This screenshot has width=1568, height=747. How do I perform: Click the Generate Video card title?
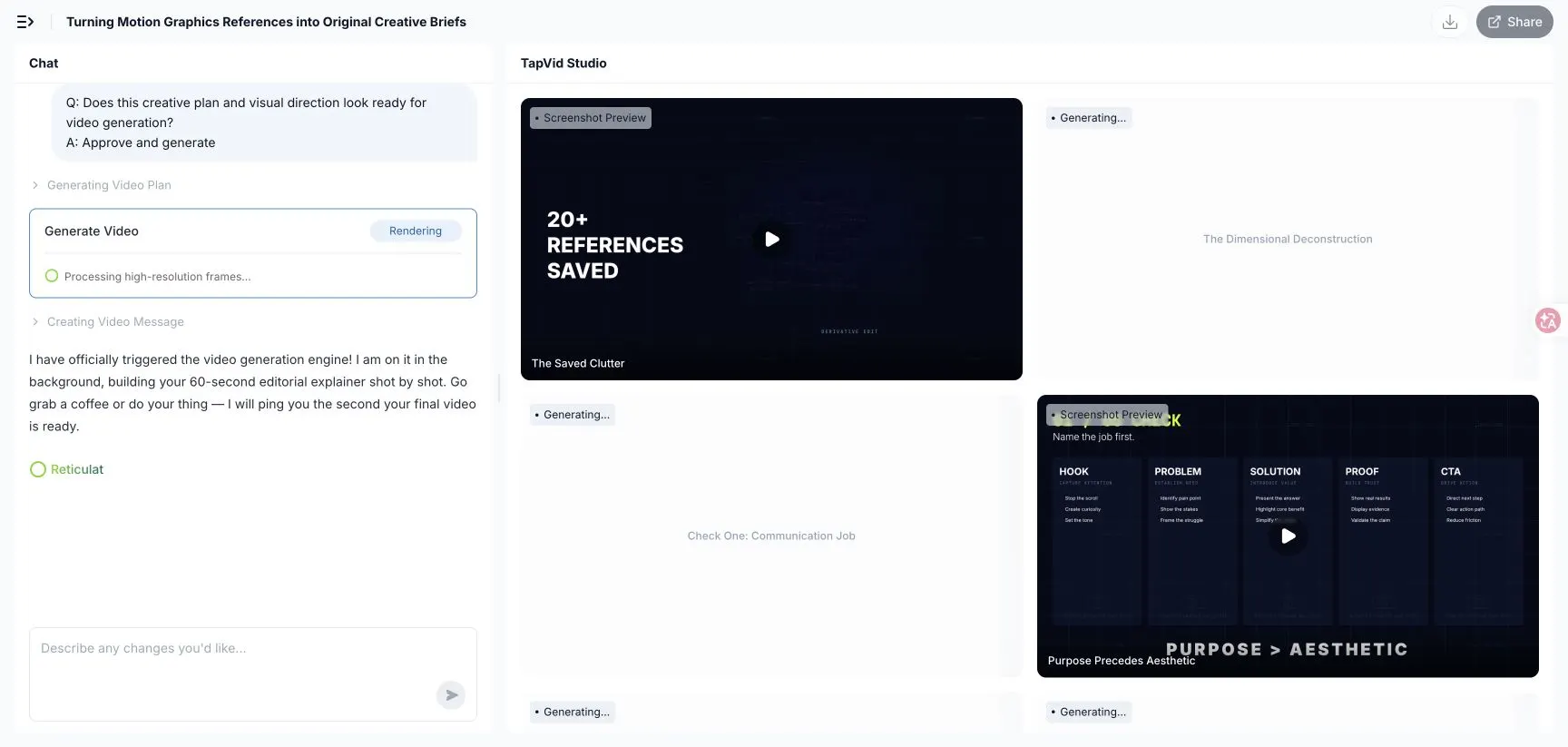point(92,231)
